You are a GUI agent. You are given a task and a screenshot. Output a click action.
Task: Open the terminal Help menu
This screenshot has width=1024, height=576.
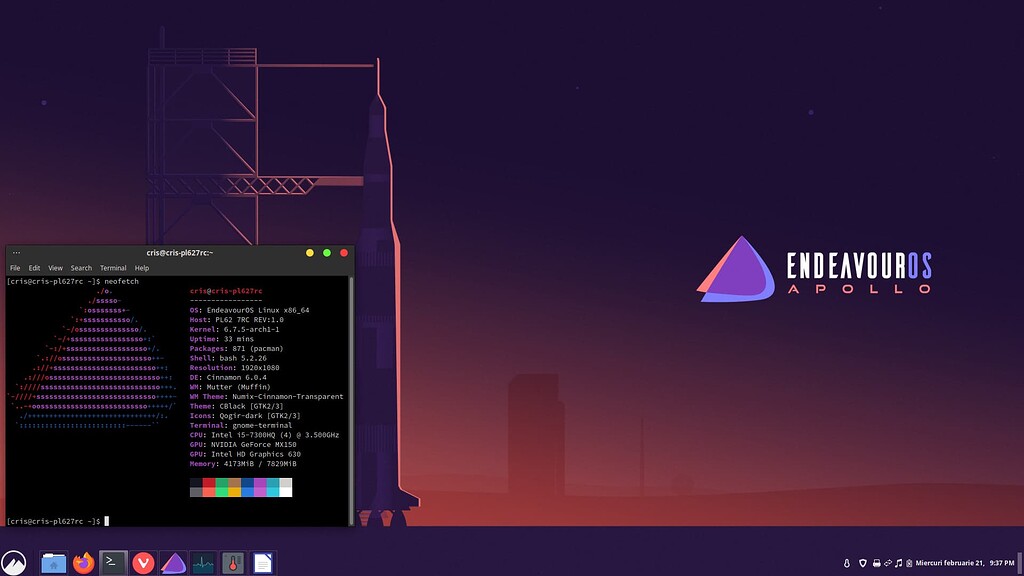(142, 268)
